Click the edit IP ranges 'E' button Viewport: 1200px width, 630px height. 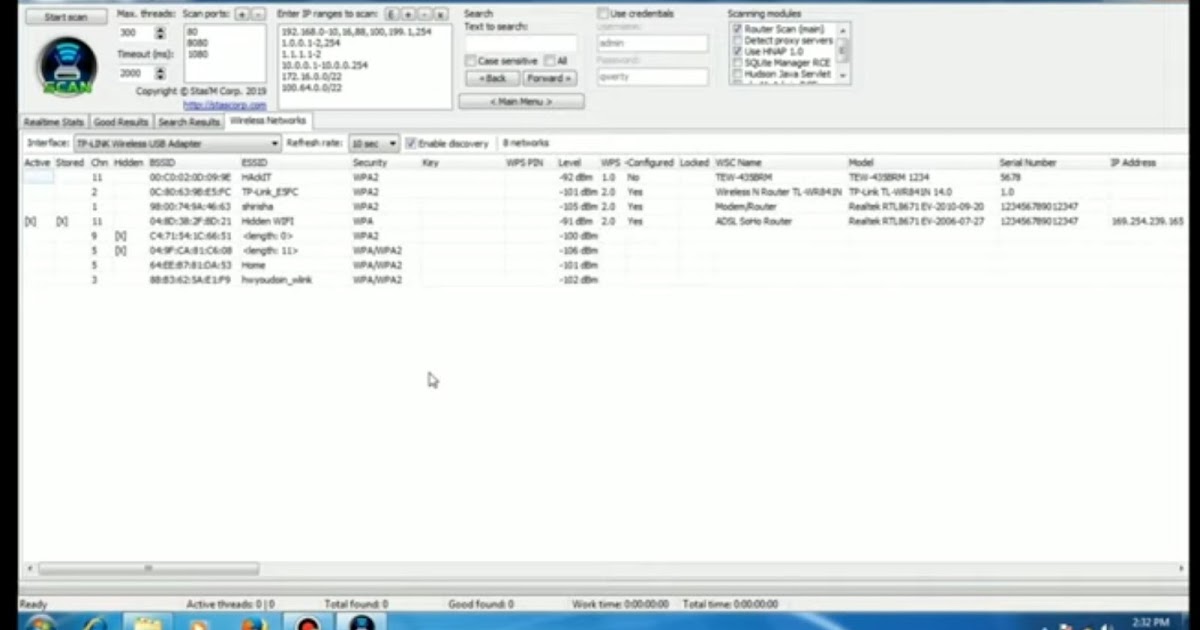[392, 15]
